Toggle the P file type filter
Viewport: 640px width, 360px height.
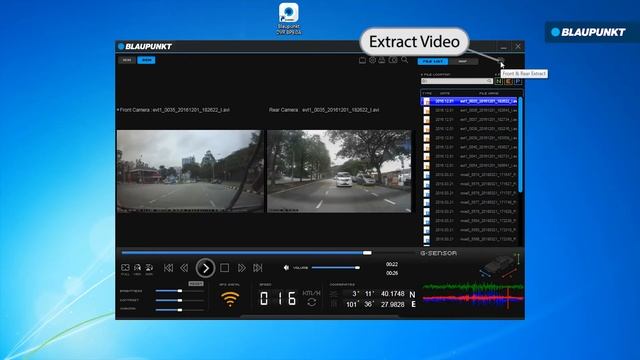point(518,81)
